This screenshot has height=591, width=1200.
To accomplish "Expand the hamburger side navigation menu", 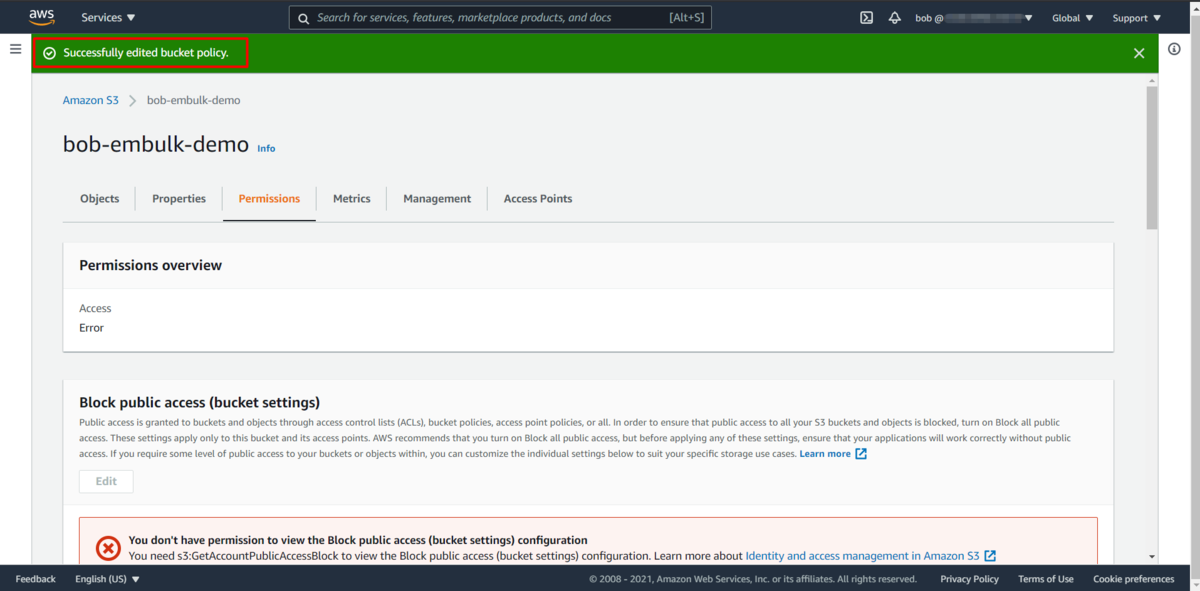I will point(15,49).
